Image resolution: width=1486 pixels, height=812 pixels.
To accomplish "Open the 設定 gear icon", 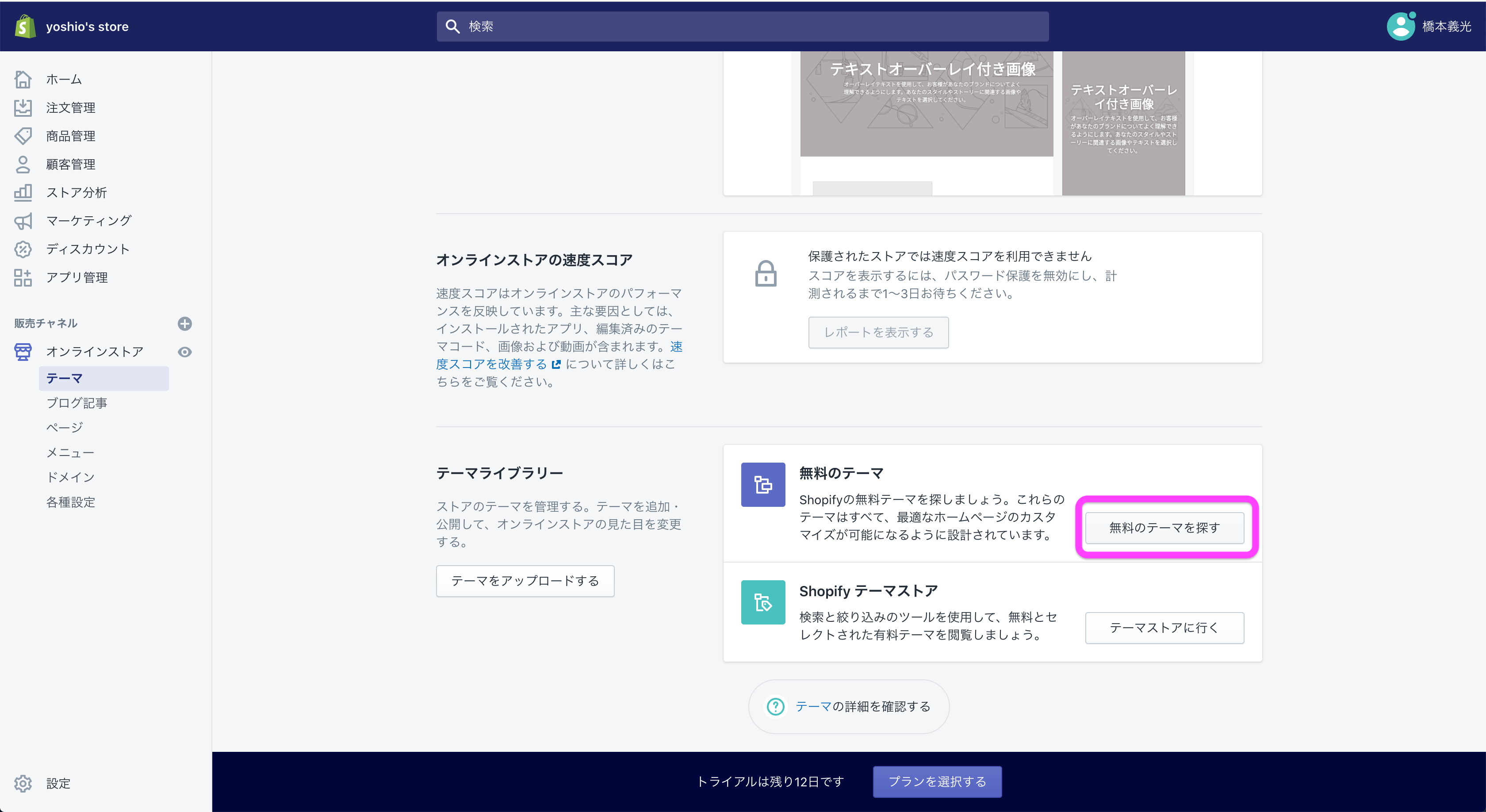I will click(x=23, y=783).
